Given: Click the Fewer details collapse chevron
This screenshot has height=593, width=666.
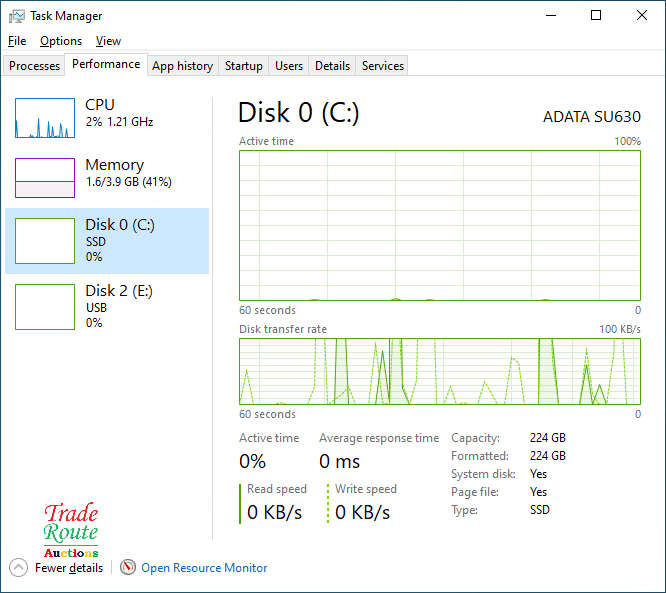Looking at the screenshot, I should coord(19,567).
